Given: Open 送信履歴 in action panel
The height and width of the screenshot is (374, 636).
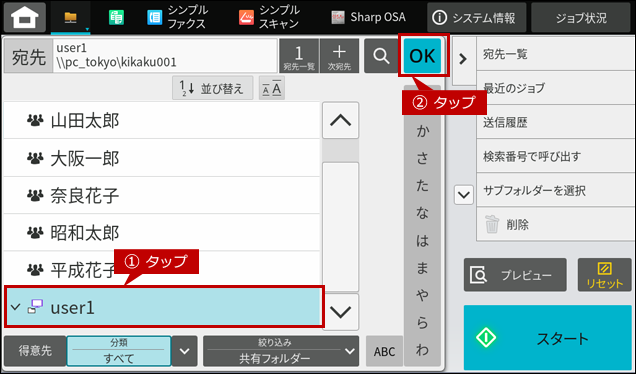Looking at the screenshot, I should coord(556,122).
